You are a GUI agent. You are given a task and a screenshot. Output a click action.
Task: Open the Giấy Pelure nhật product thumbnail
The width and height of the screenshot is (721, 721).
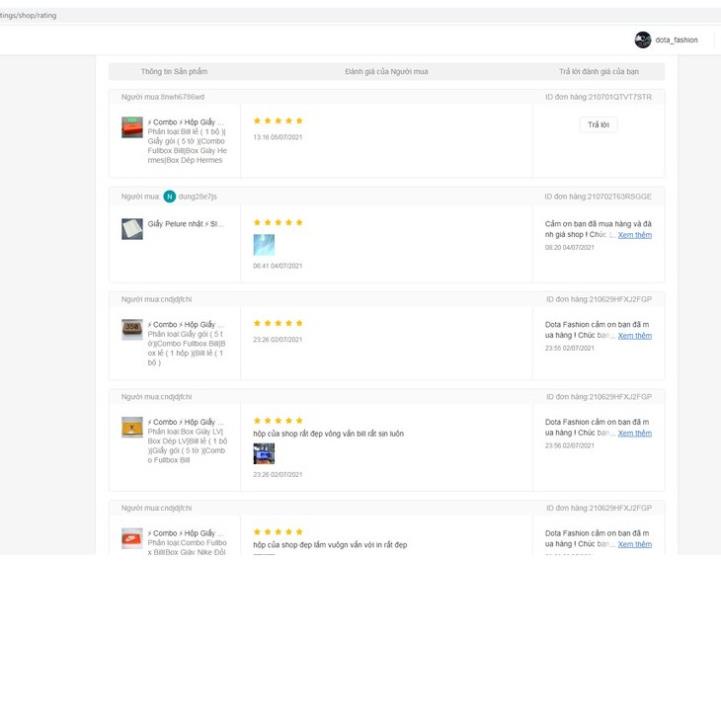(x=132, y=229)
